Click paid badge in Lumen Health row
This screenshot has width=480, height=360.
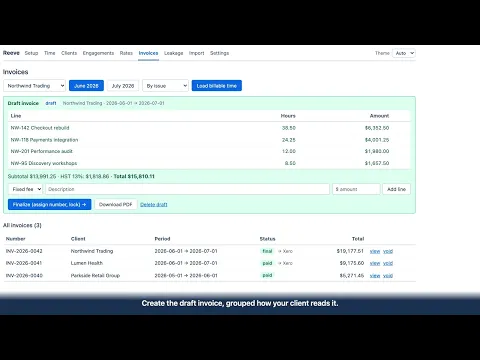point(267,263)
